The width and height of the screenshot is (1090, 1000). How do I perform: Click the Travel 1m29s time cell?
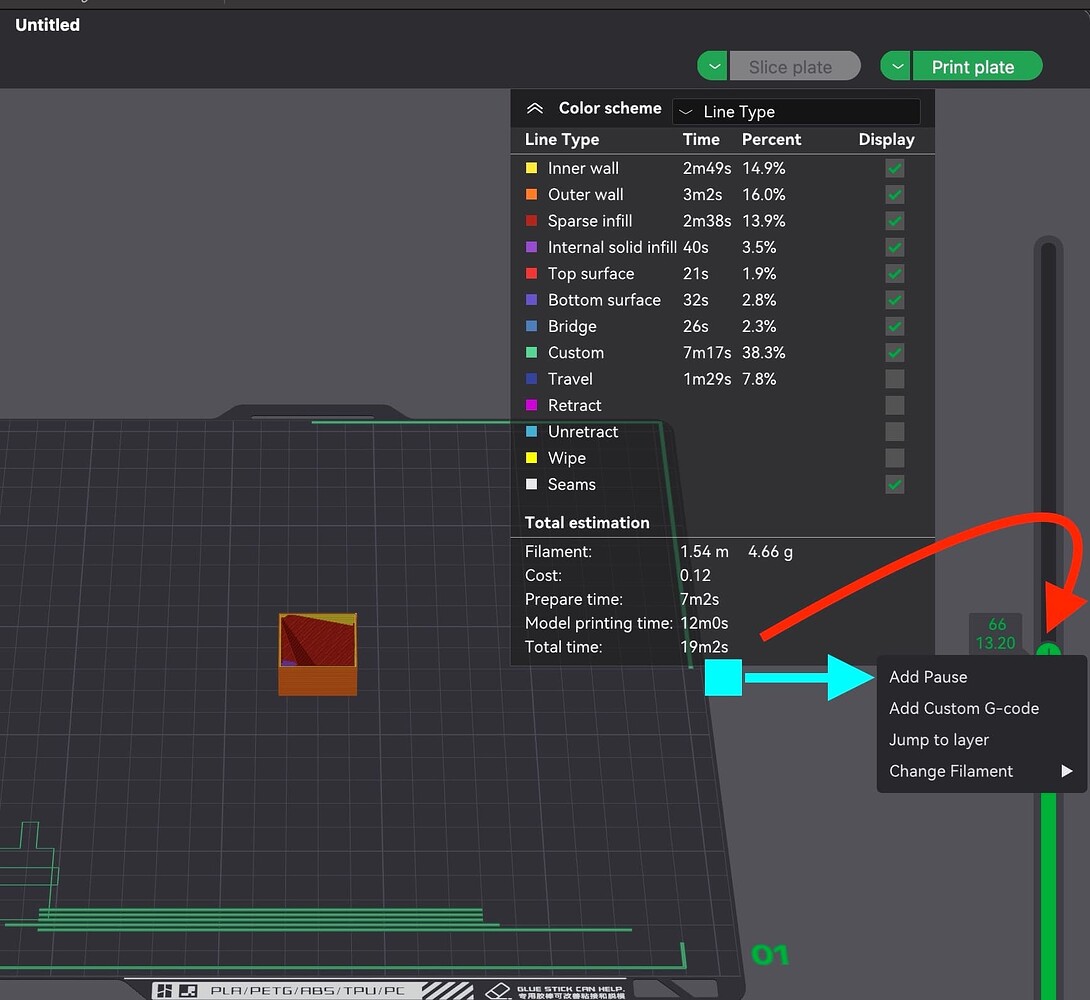point(707,379)
